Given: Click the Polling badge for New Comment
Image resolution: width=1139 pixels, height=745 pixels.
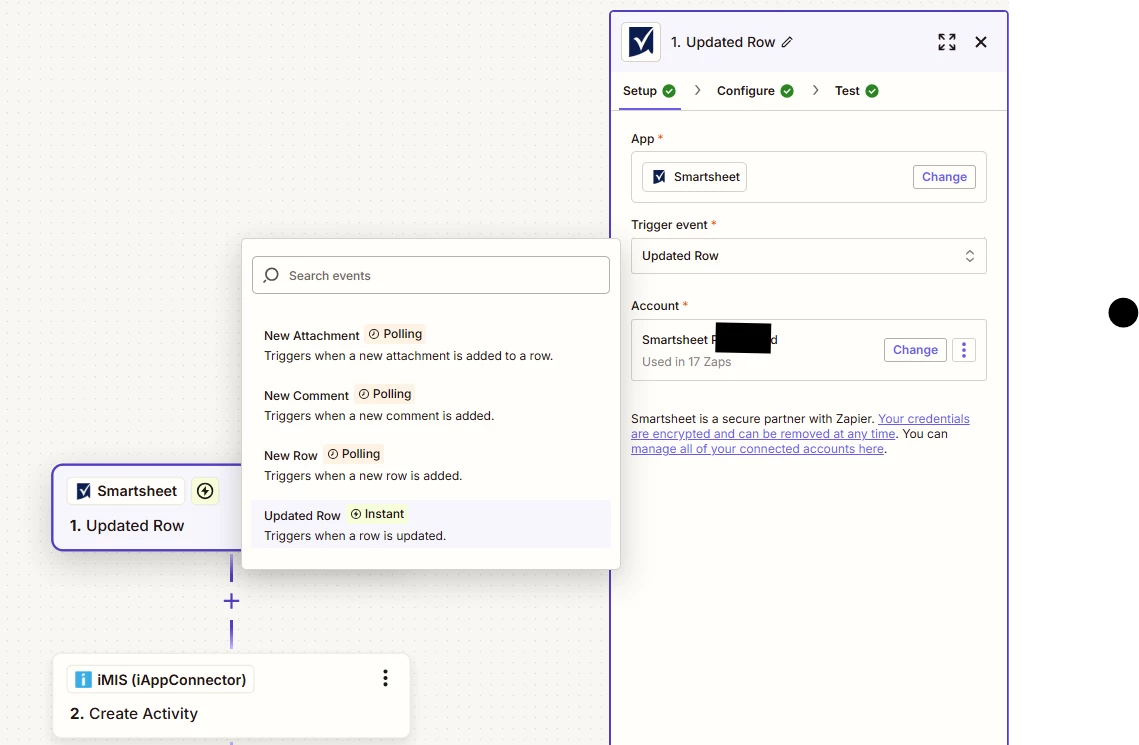Looking at the screenshot, I should (x=384, y=394).
